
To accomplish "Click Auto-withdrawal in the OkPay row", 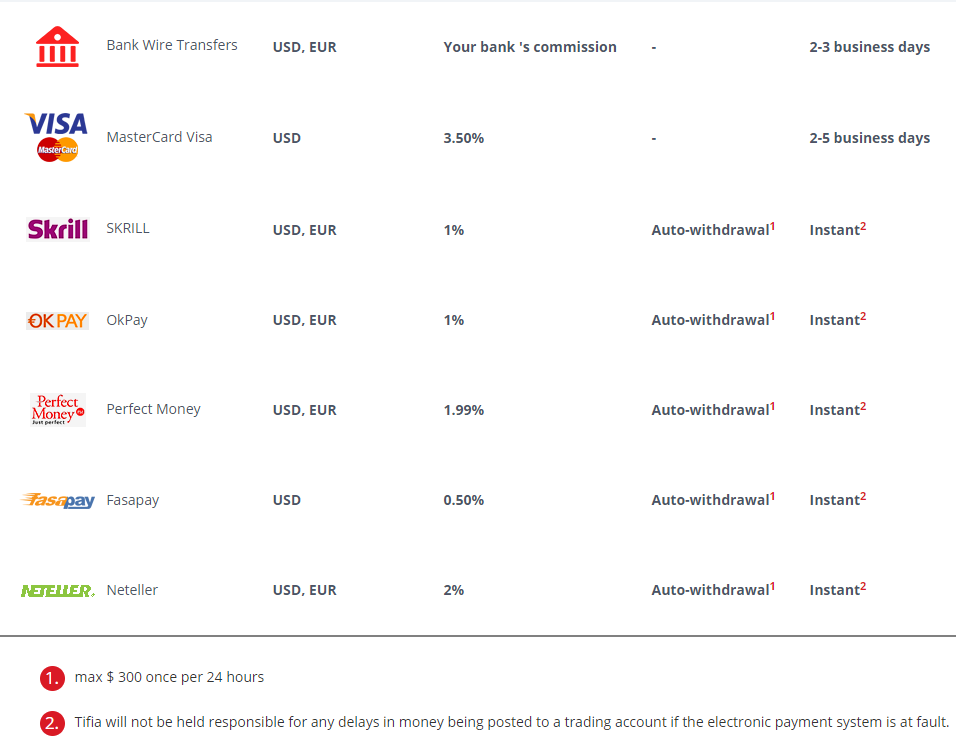I will pos(710,320).
